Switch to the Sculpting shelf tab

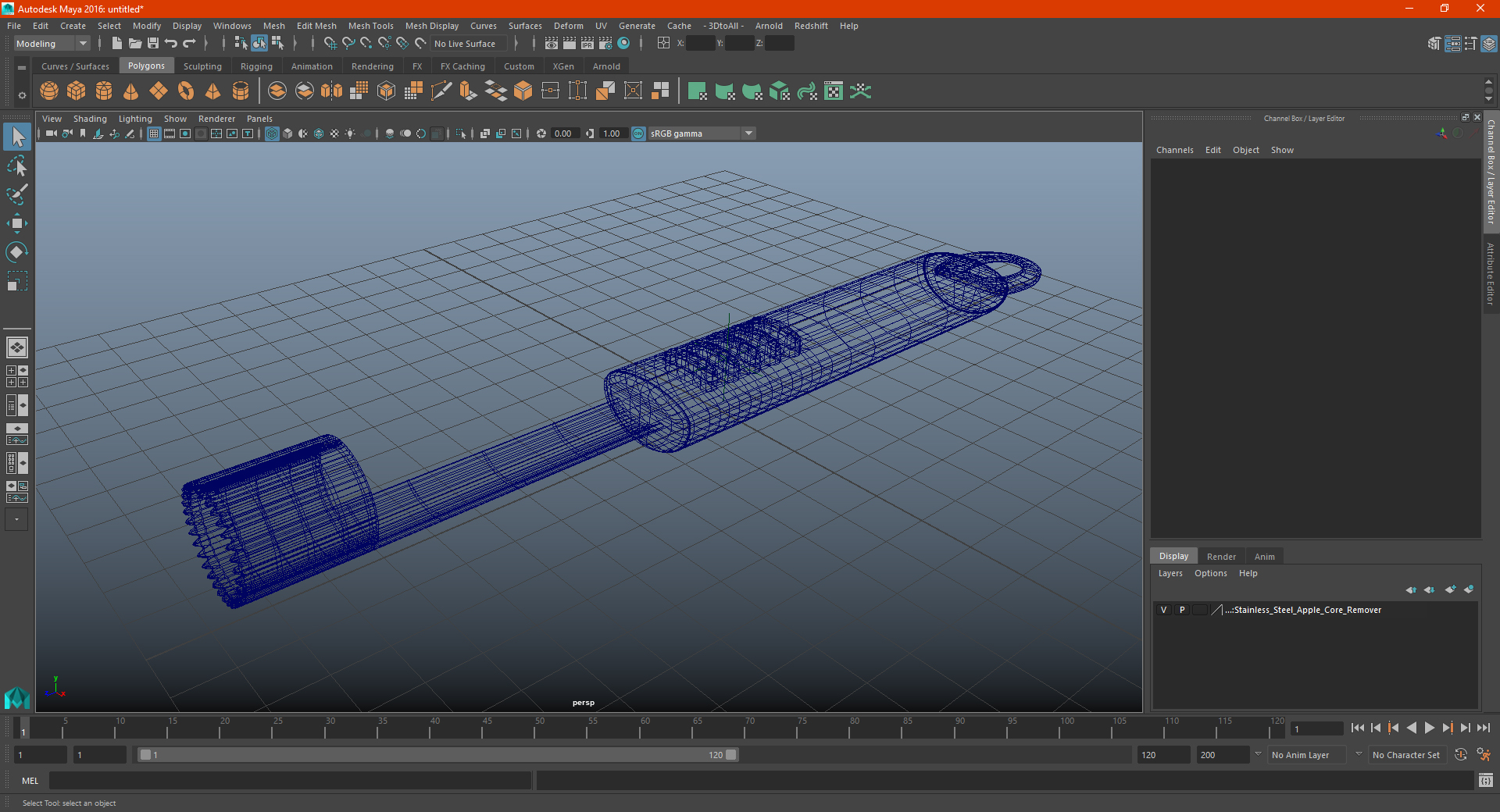pyautogui.click(x=202, y=66)
